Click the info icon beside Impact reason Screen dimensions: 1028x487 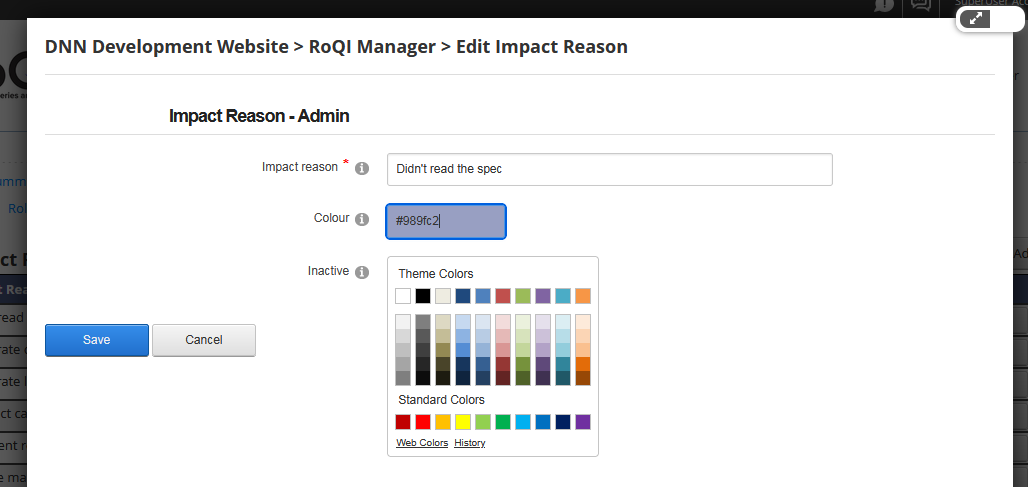click(x=362, y=169)
